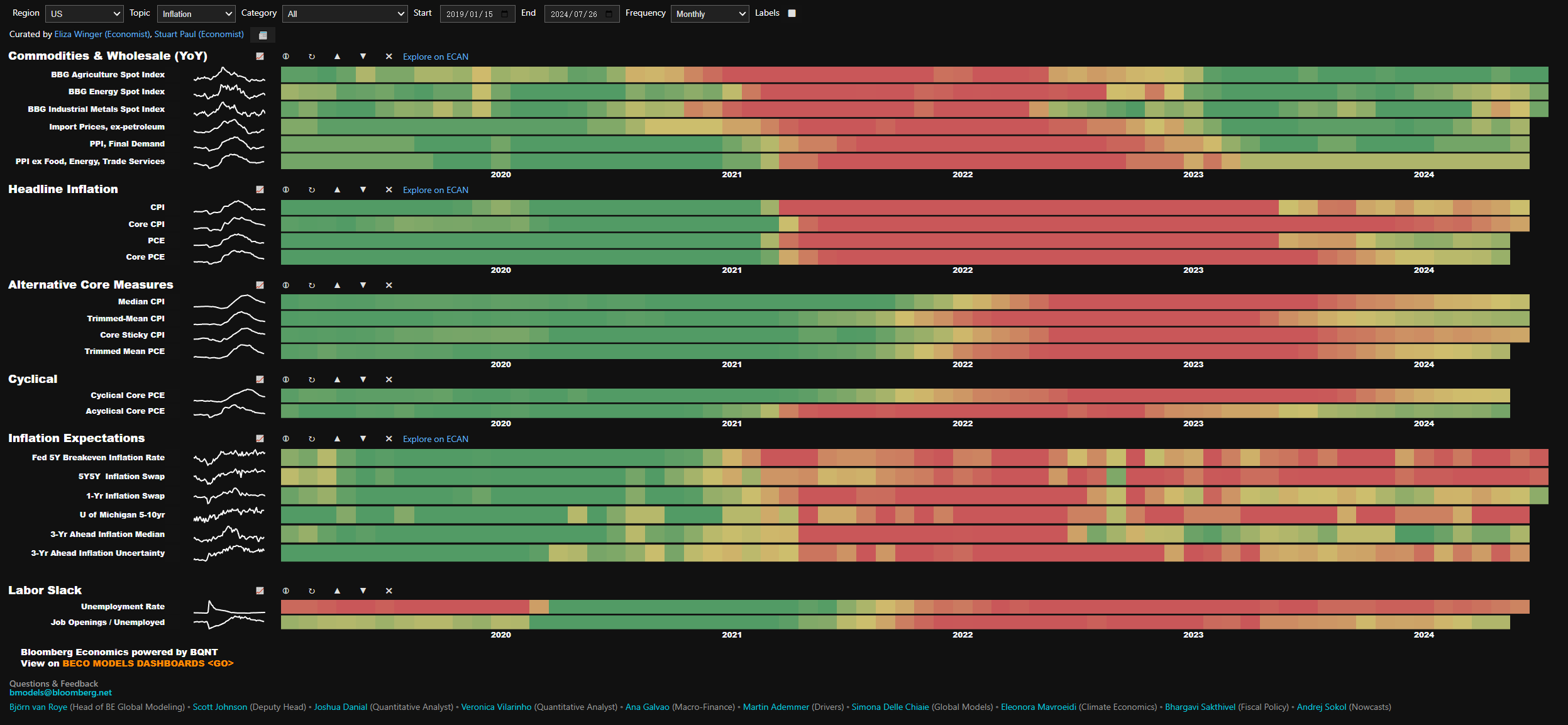This screenshot has width=1568, height=725.
Task: Open the Category dropdown showing All
Action: [x=345, y=14]
